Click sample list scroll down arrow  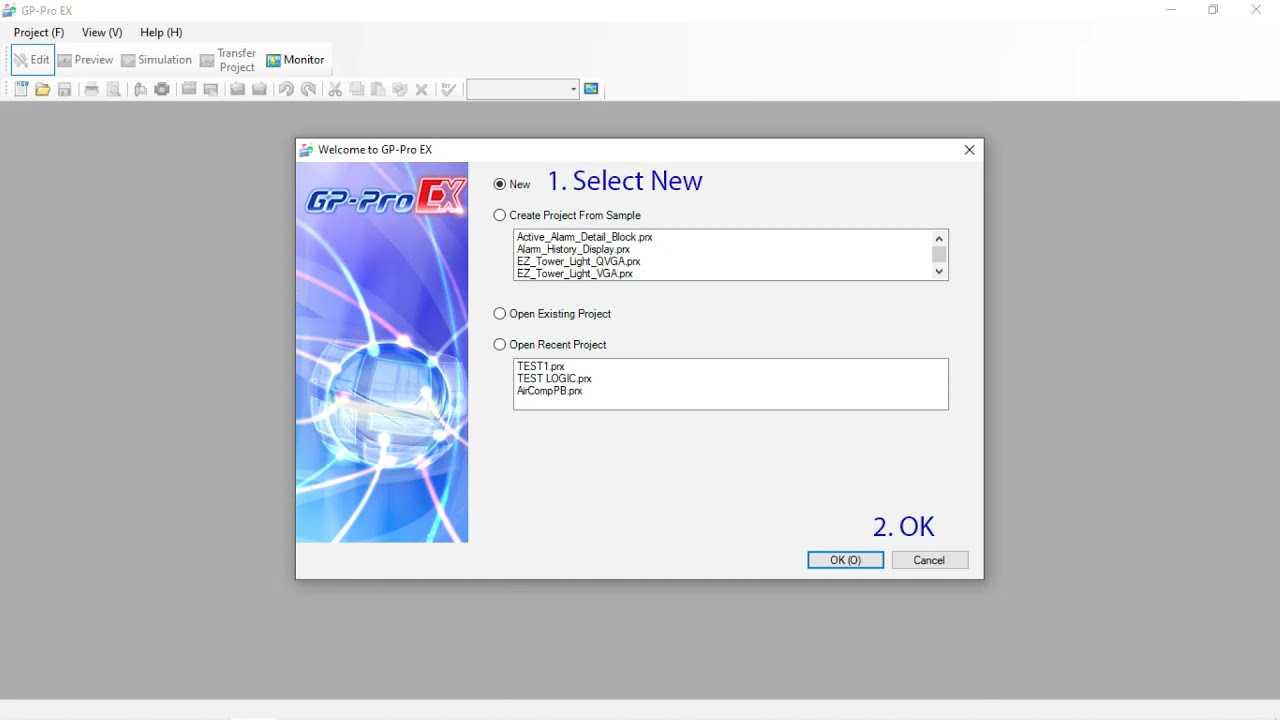(x=939, y=271)
